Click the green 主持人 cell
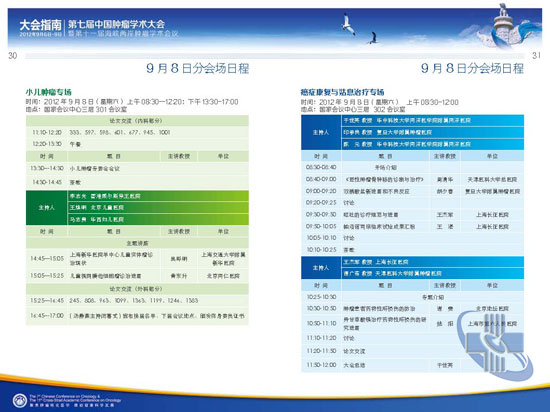Image resolution: width=550 pixels, height=412 pixels. tap(46, 208)
